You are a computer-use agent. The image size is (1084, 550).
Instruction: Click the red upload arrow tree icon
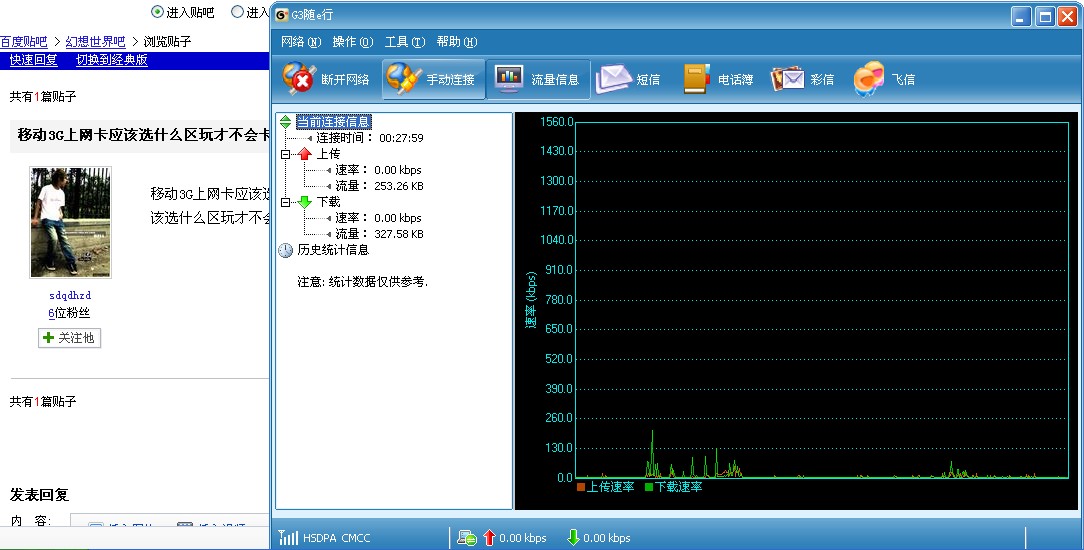pyautogui.click(x=305, y=153)
